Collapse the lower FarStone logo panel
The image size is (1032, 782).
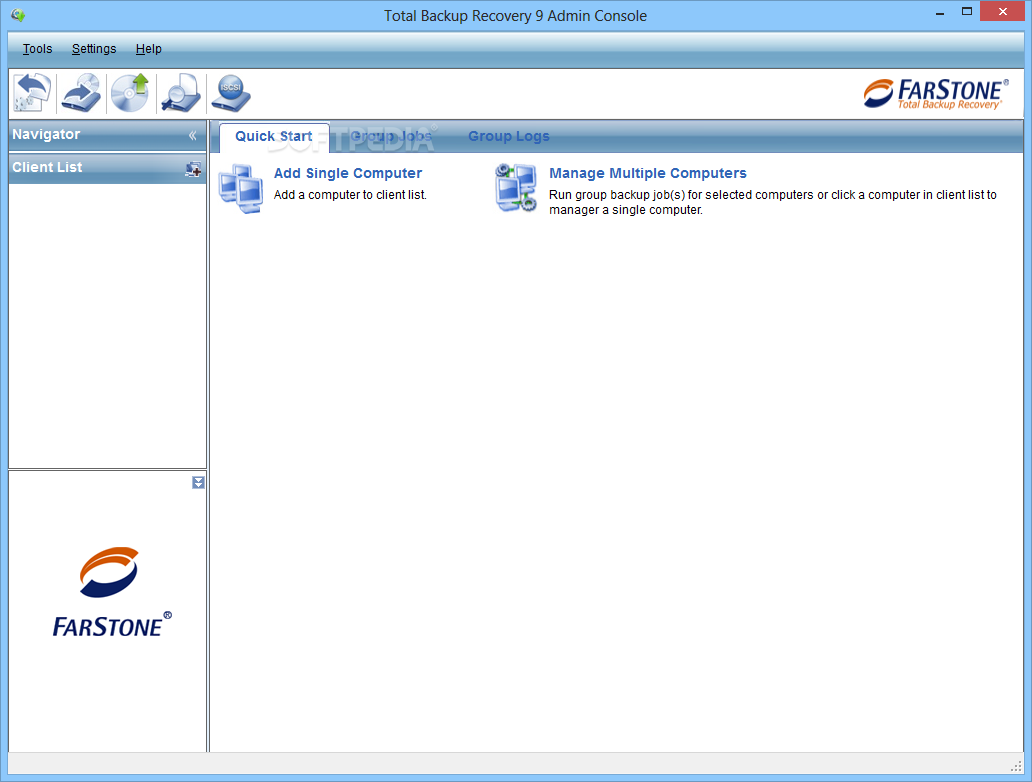tap(198, 483)
